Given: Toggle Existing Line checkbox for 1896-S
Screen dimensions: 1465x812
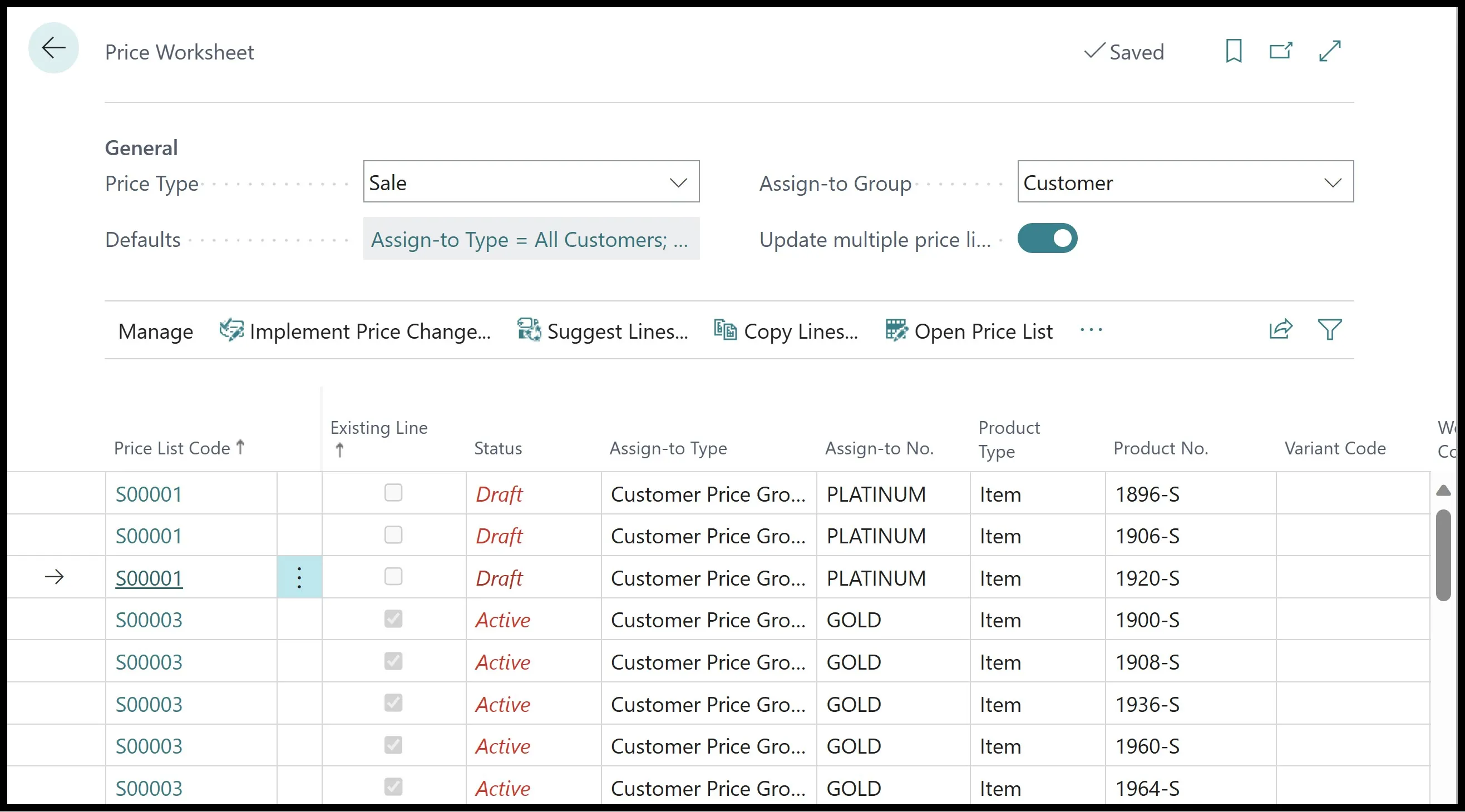Looking at the screenshot, I should click(393, 493).
